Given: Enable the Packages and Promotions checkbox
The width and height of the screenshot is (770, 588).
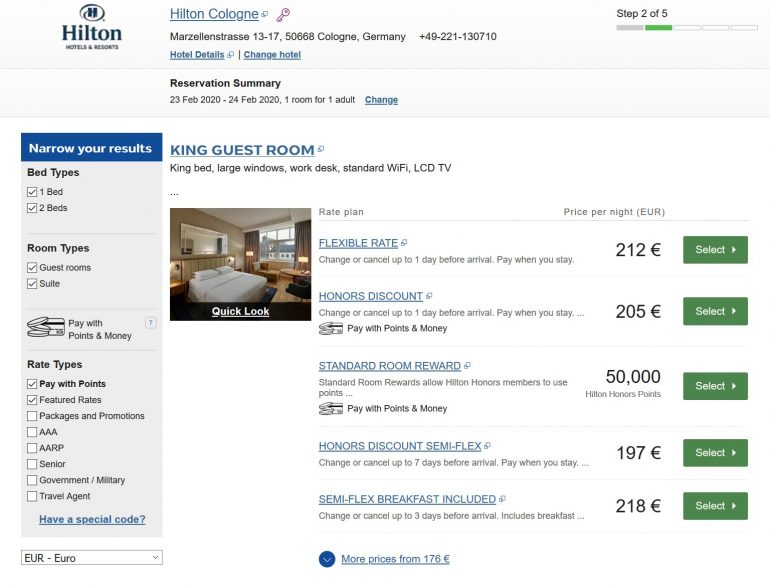Looking at the screenshot, I should point(32,416).
